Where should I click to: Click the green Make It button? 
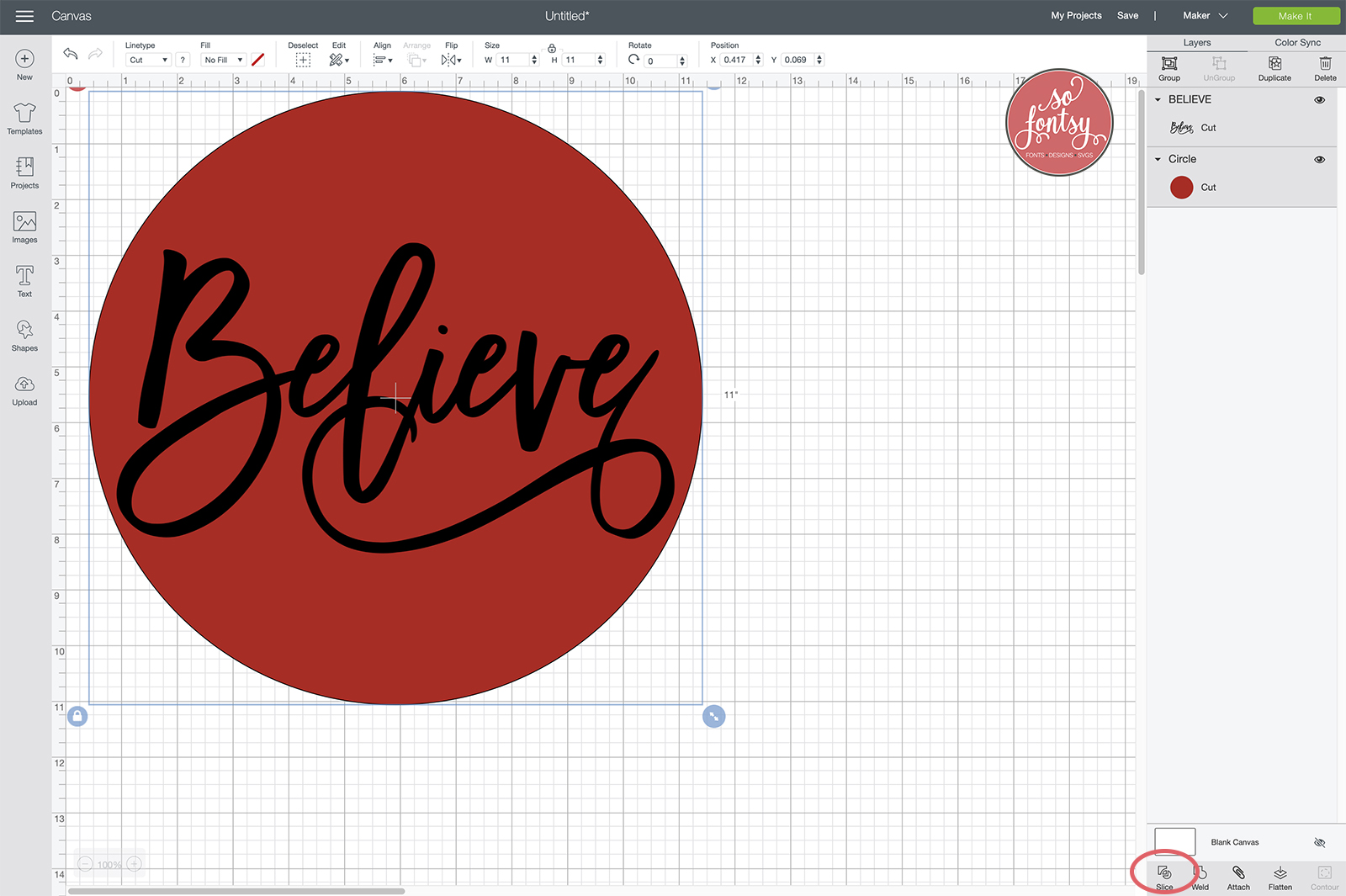pyautogui.click(x=1296, y=16)
